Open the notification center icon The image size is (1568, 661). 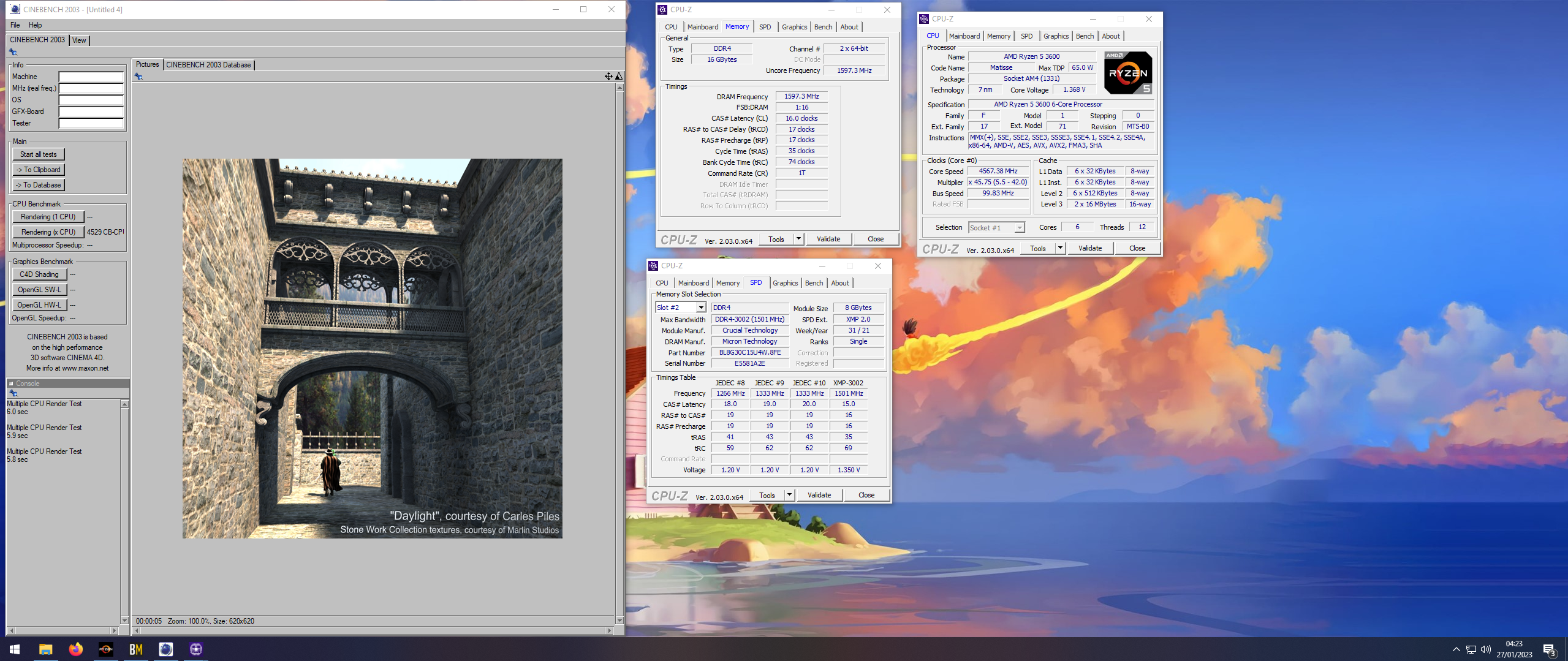1550,650
